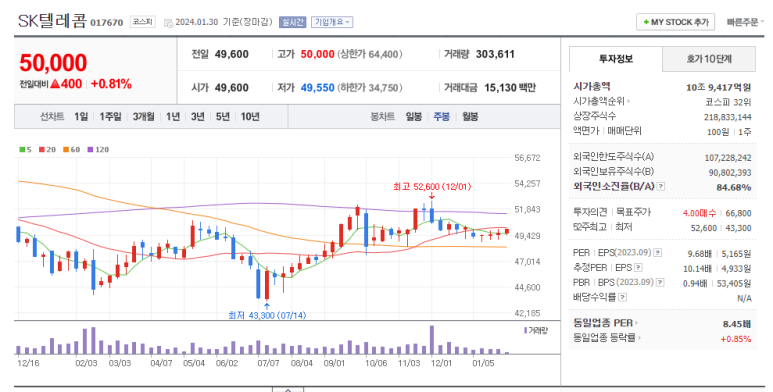Click orange 60-day moving average legend
This screenshot has width=773, height=392.
coord(71,149)
